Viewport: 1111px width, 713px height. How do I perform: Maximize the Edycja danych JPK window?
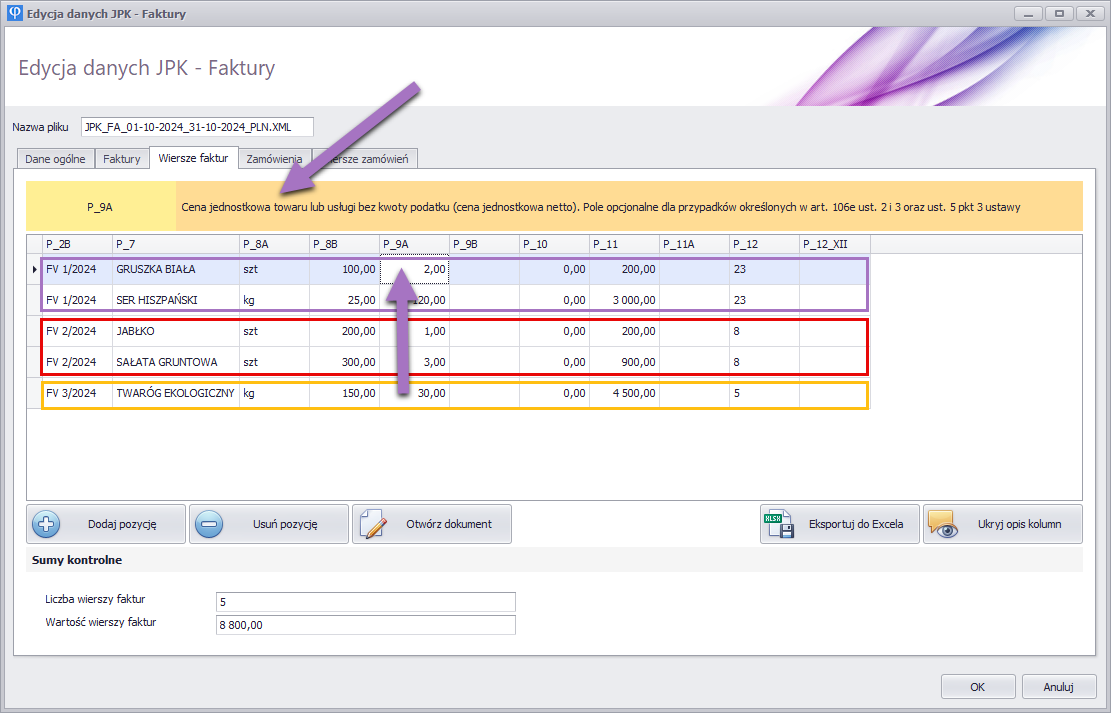1057,14
